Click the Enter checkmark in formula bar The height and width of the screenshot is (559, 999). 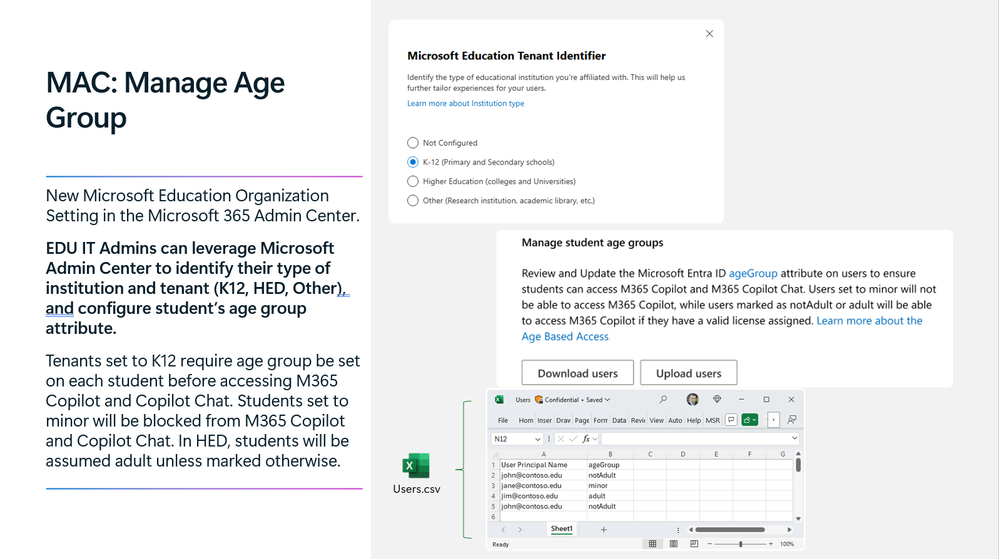[573, 439]
